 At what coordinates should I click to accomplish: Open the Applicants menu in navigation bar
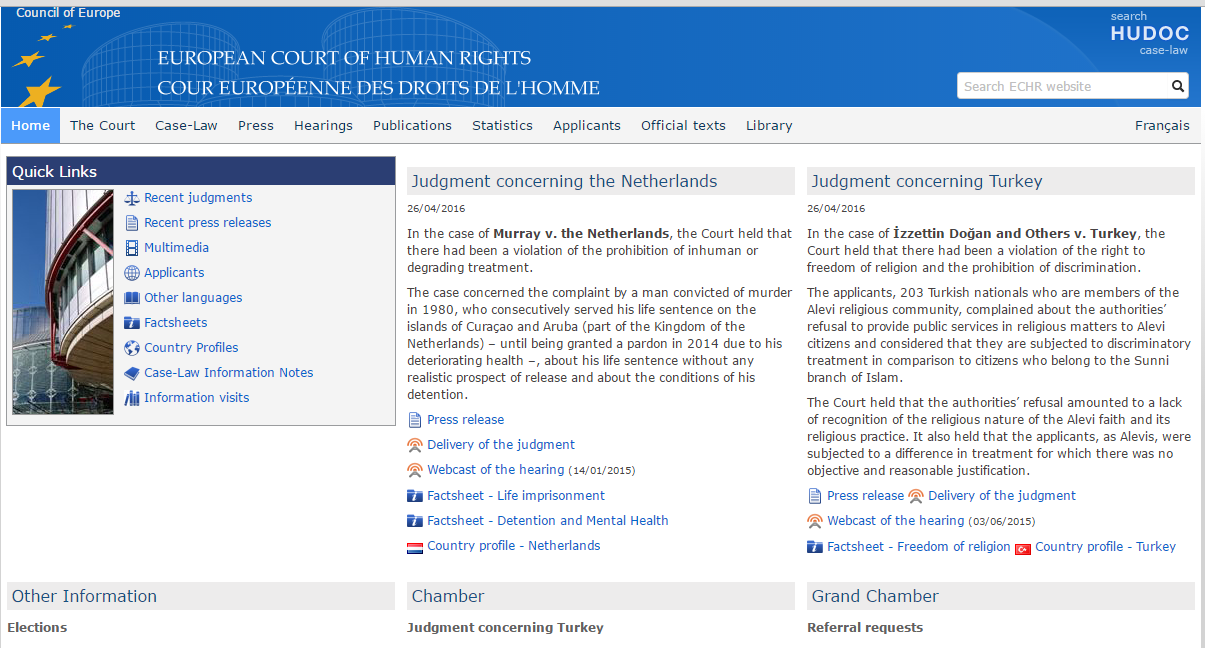(587, 126)
